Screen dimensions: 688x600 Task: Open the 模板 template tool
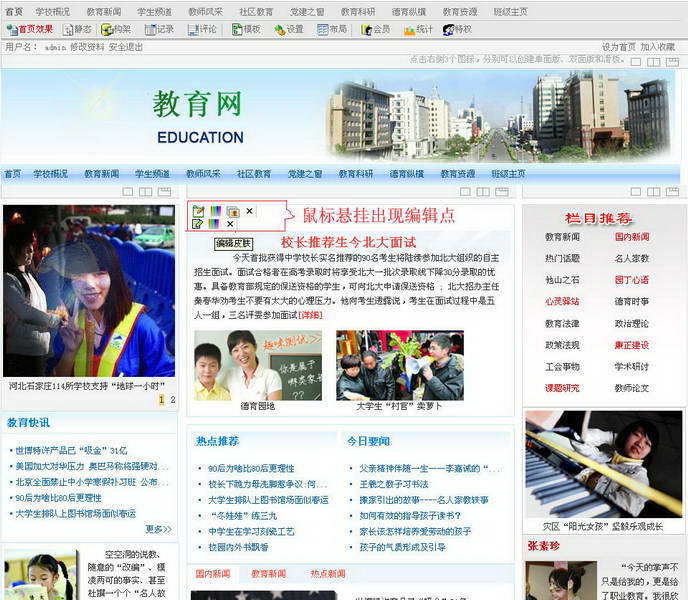(x=246, y=29)
